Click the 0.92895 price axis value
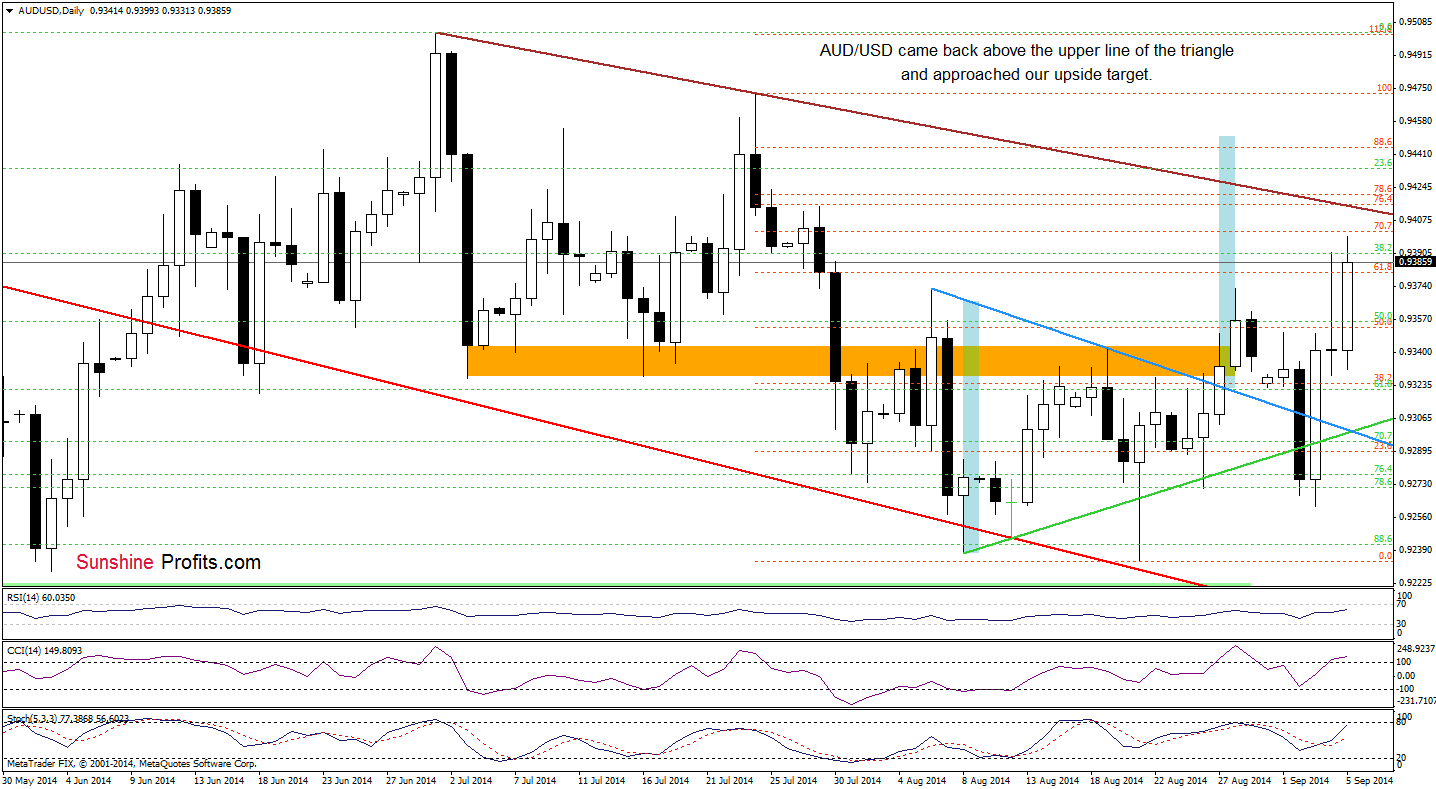The image size is (1436, 789). (1414, 451)
